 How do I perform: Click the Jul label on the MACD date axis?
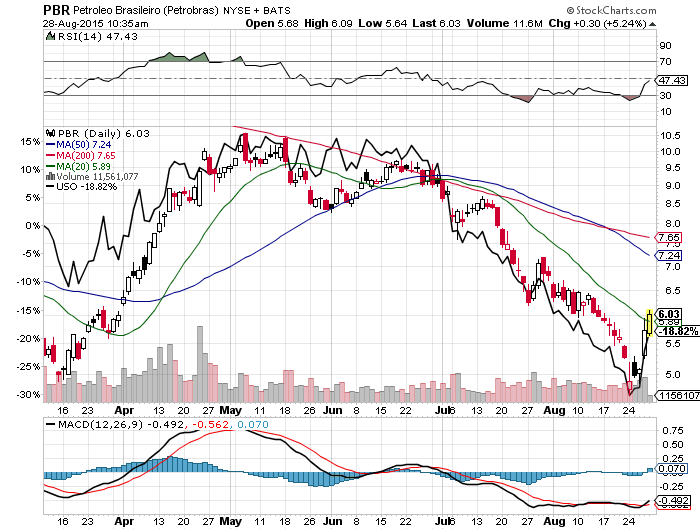coord(442,521)
